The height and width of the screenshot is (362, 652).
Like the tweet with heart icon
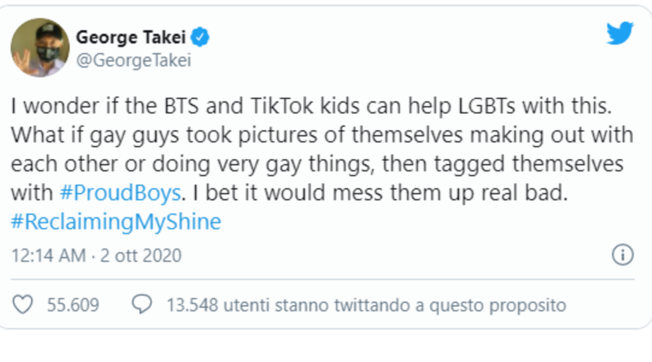click(22, 305)
